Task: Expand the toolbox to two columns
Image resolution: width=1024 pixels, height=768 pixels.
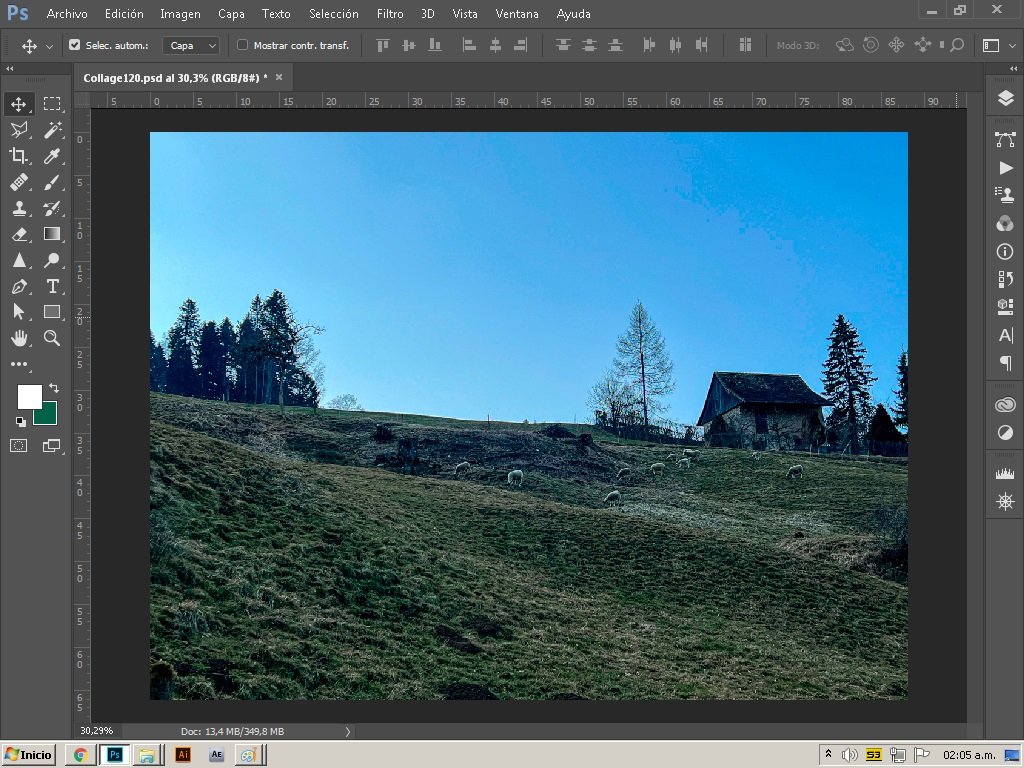Action: (x=10, y=69)
